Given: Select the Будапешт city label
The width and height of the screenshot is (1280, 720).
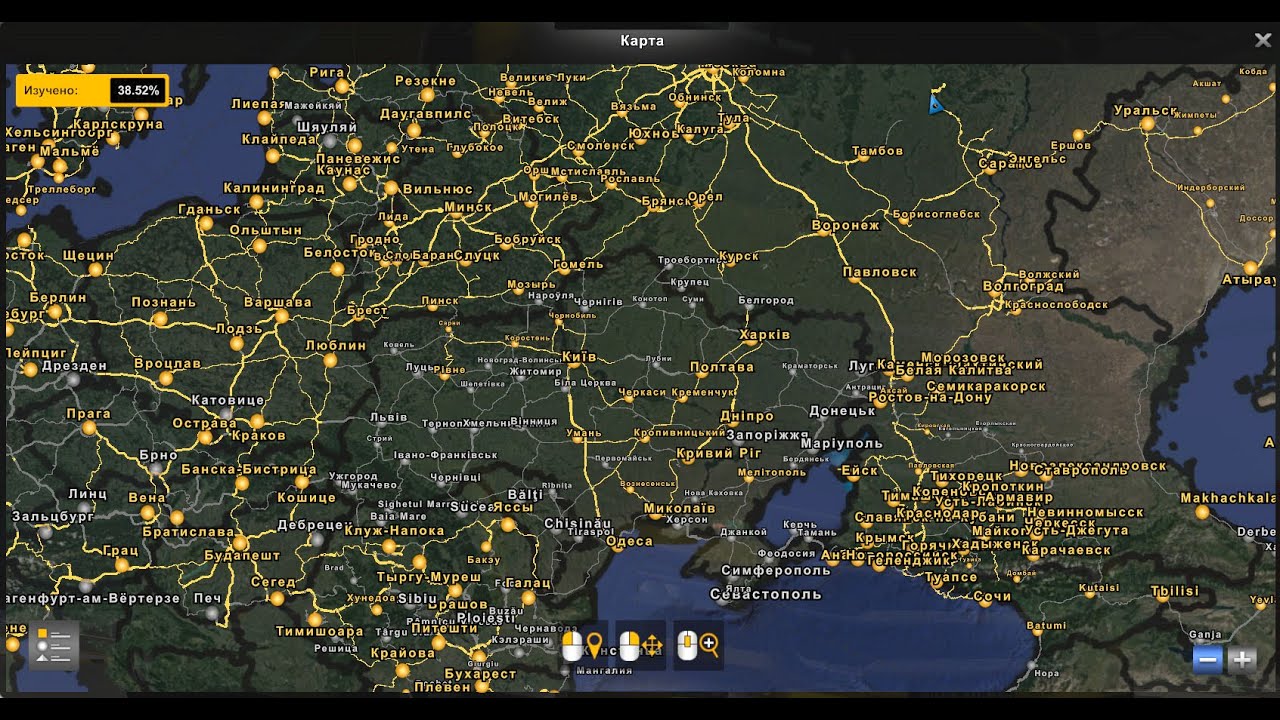Looking at the screenshot, I should pyautogui.click(x=242, y=555).
